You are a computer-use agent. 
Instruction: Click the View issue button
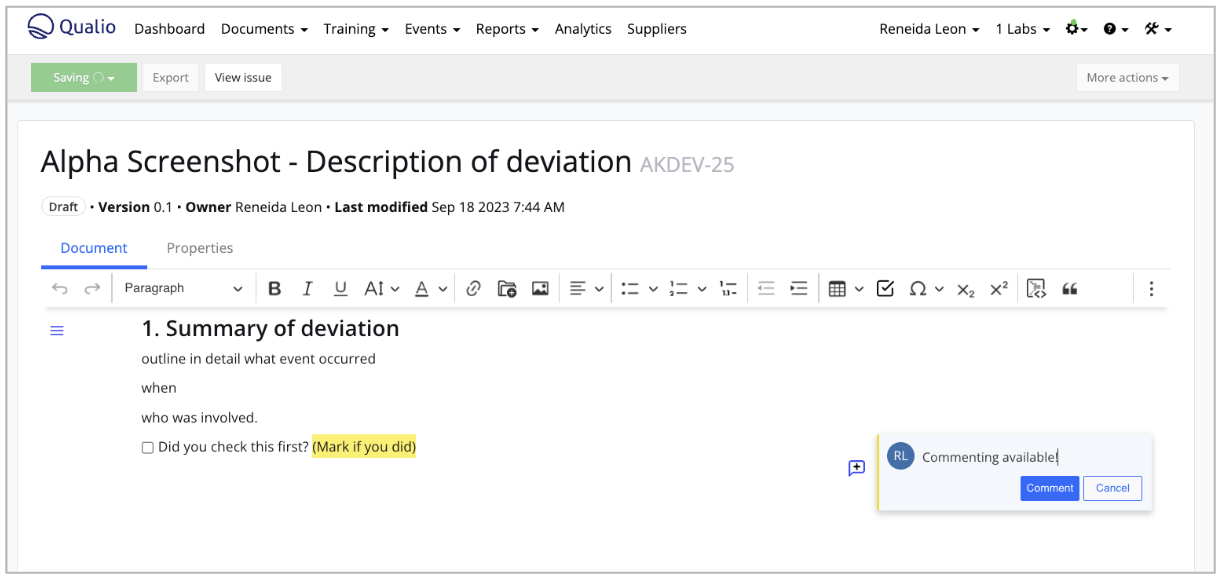(243, 78)
